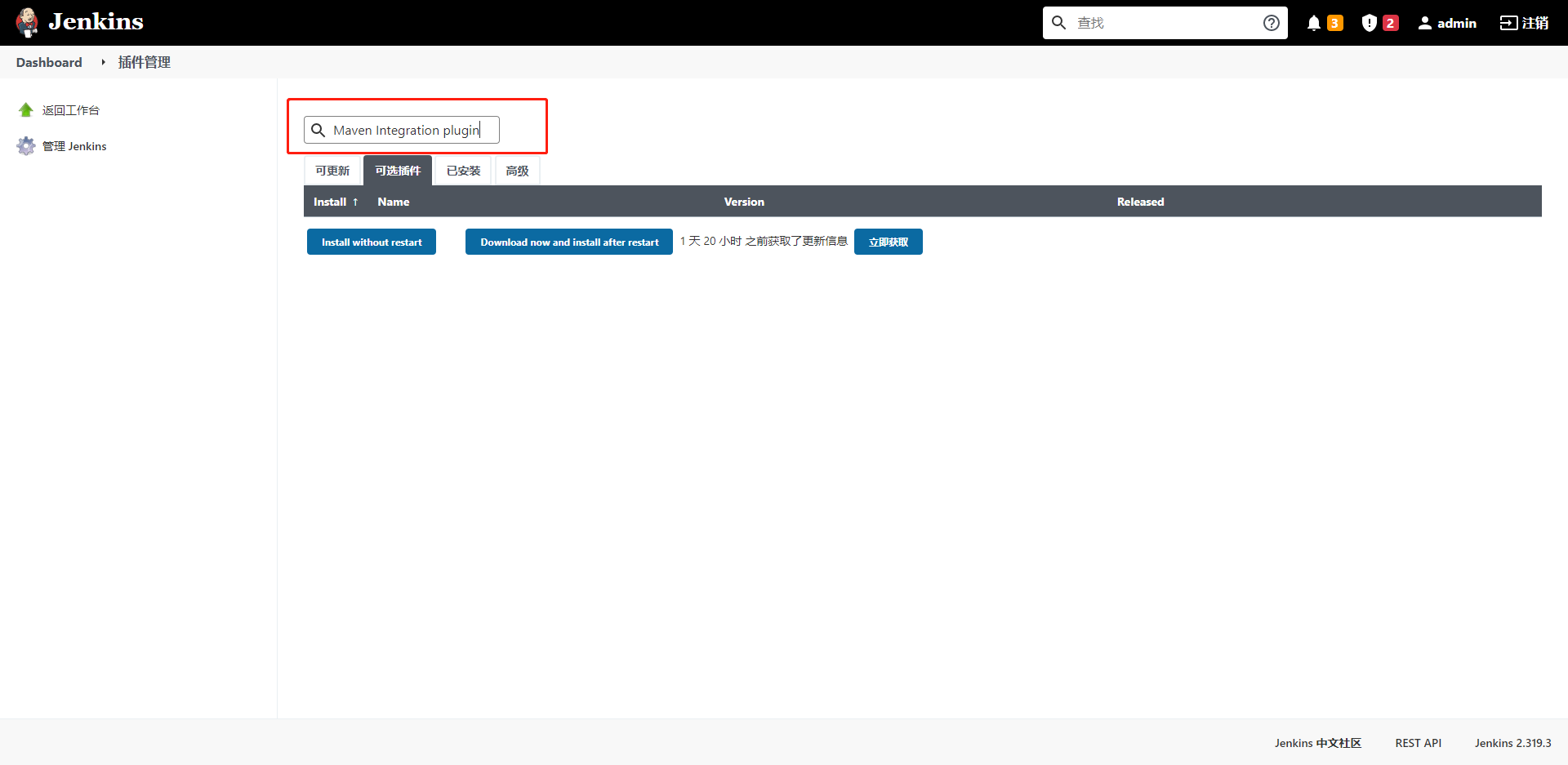Open the 已安装 tab
1568x765 pixels.
coord(463,171)
